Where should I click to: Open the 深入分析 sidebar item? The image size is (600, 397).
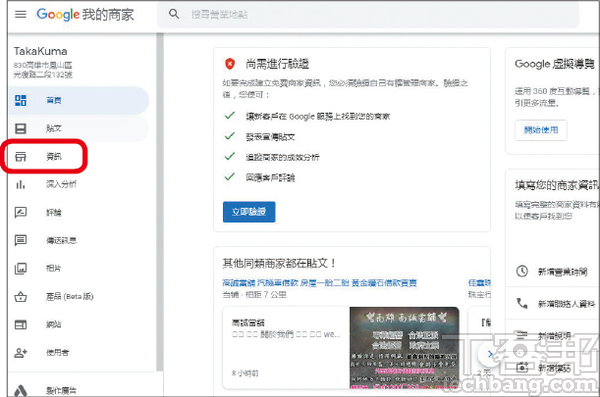point(78,184)
